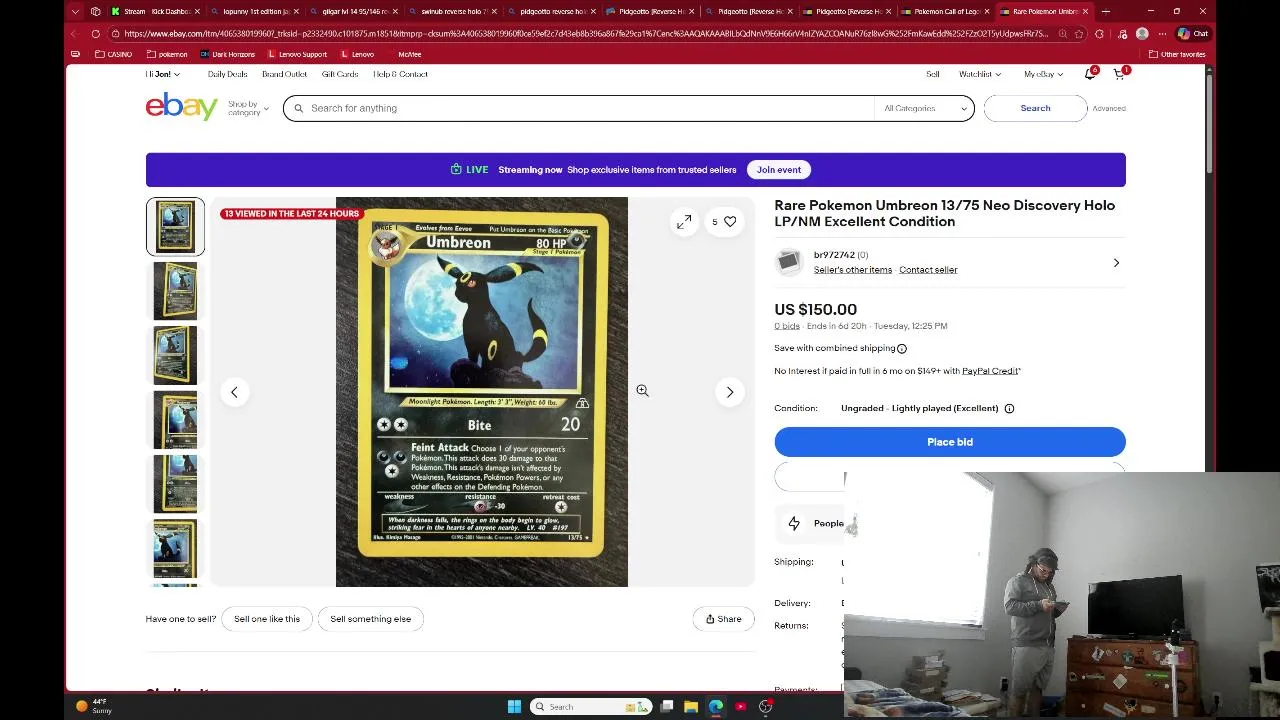Open the All Categories dropdown
The image size is (1280, 720).
pos(925,108)
